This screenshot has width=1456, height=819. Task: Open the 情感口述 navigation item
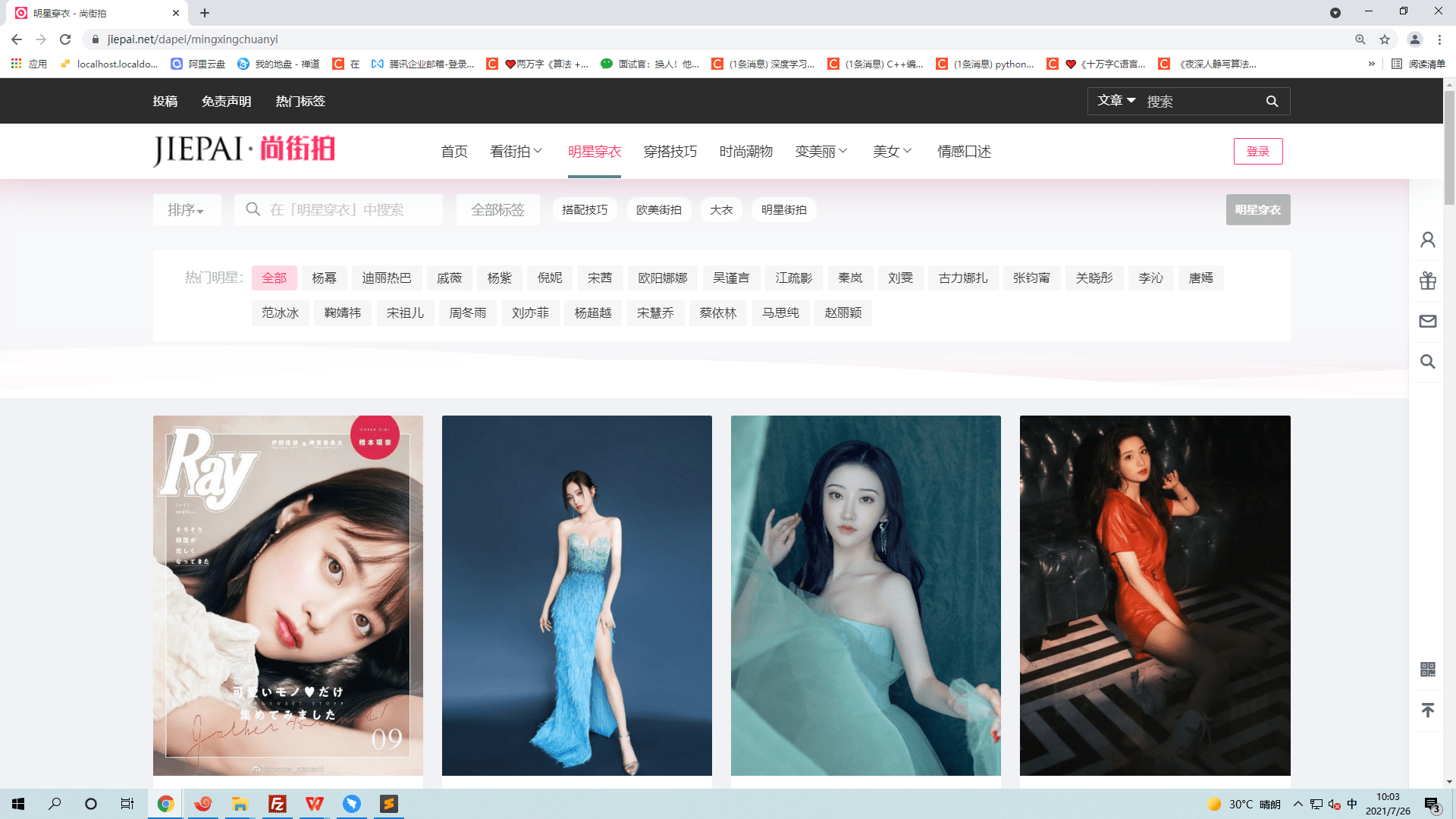pos(965,152)
